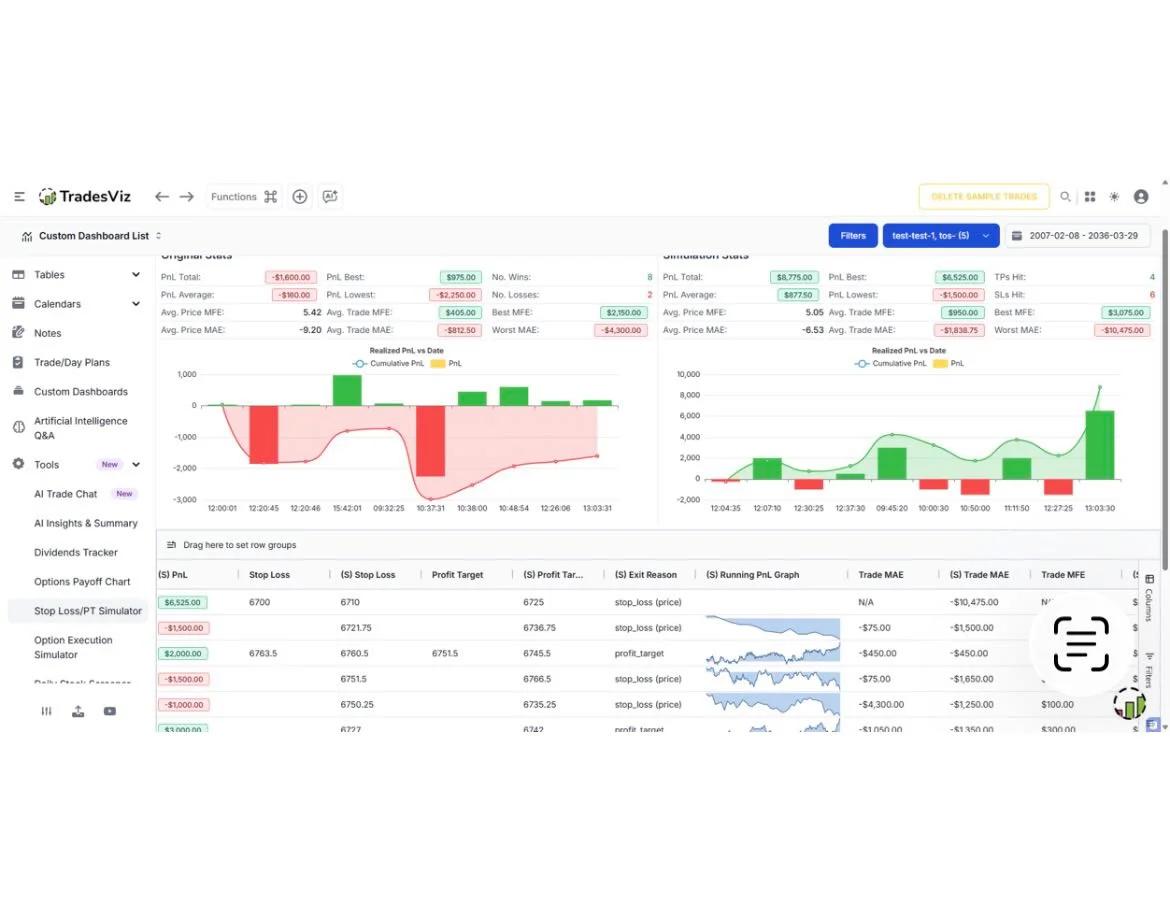Toggle PnL series in the Simulation Stats chart legend
Screen dimensions: 1170x916
944,364
